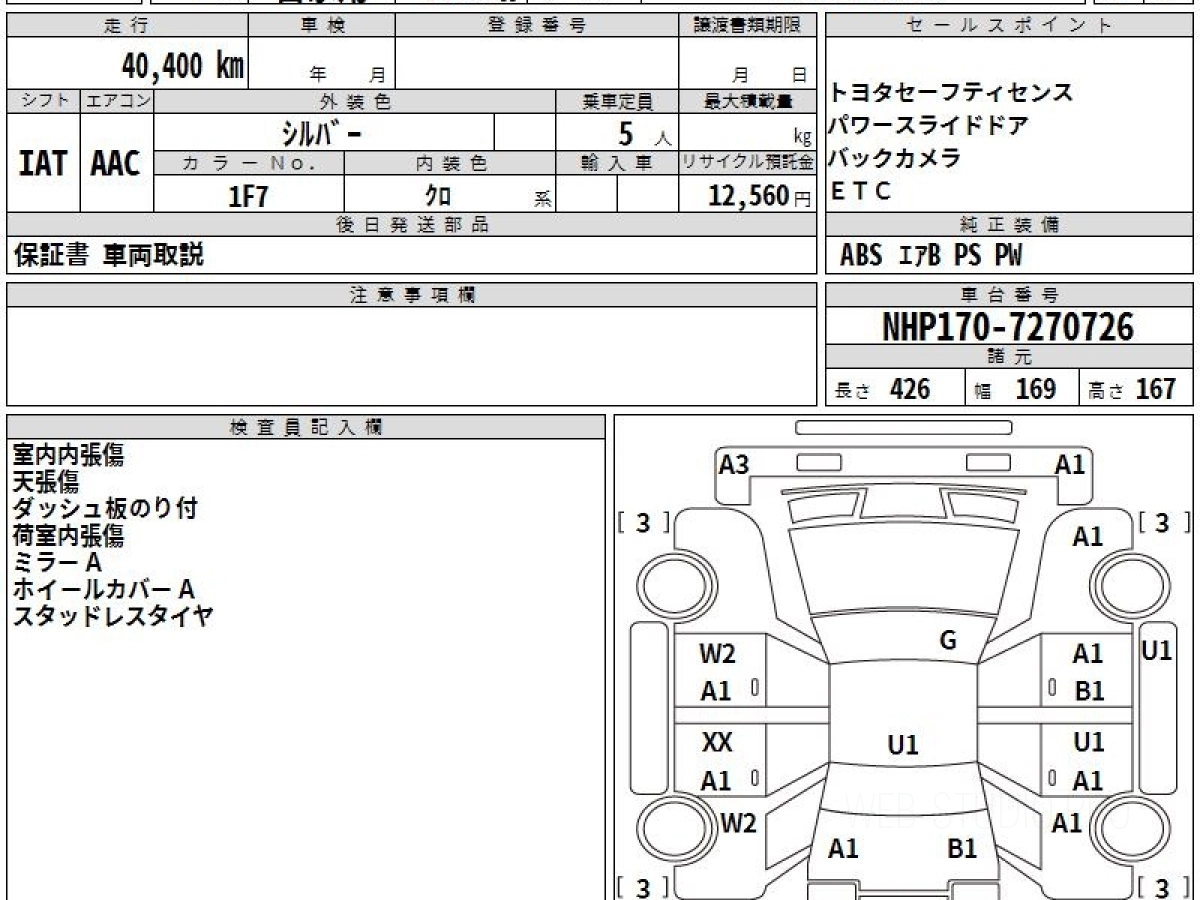Viewport: 1200px width, 900px height.
Task: Click the B1 mark on the front door panel
Action: point(1089,691)
